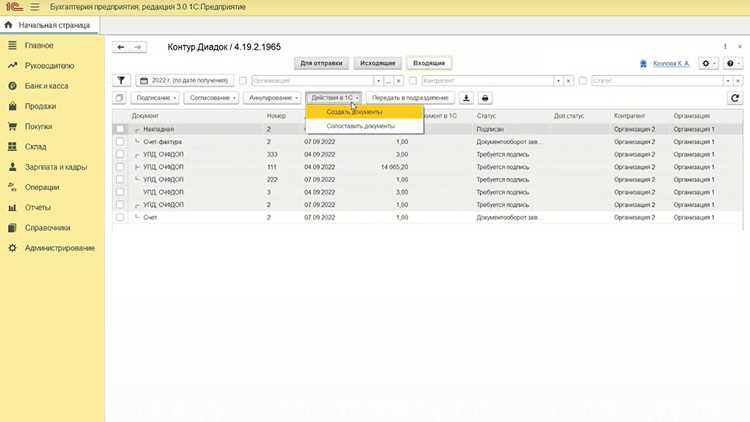Screen dimensions: 750x422
Task: Switch to the Исходящие tab button
Action: pyautogui.click(x=377, y=63)
